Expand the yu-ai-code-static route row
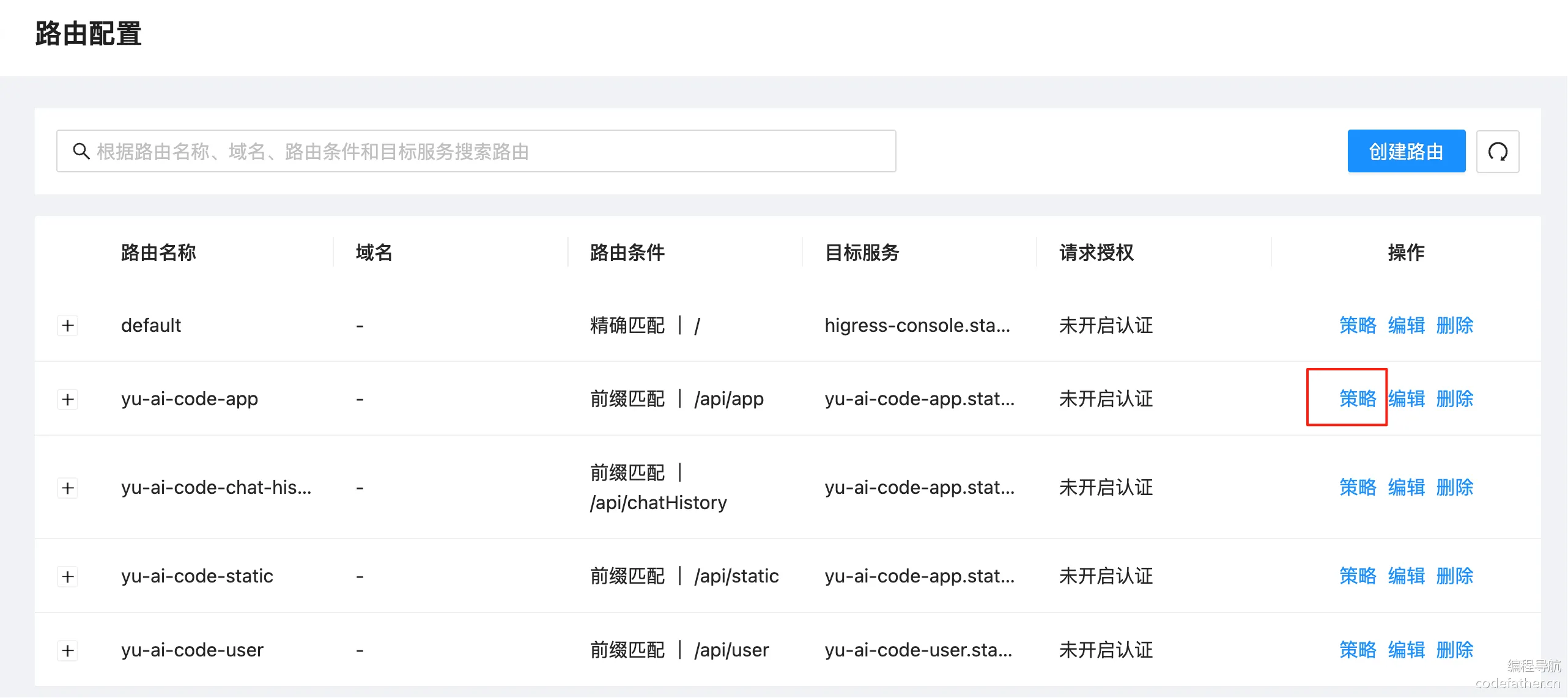The image size is (1568, 698). tap(68, 576)
